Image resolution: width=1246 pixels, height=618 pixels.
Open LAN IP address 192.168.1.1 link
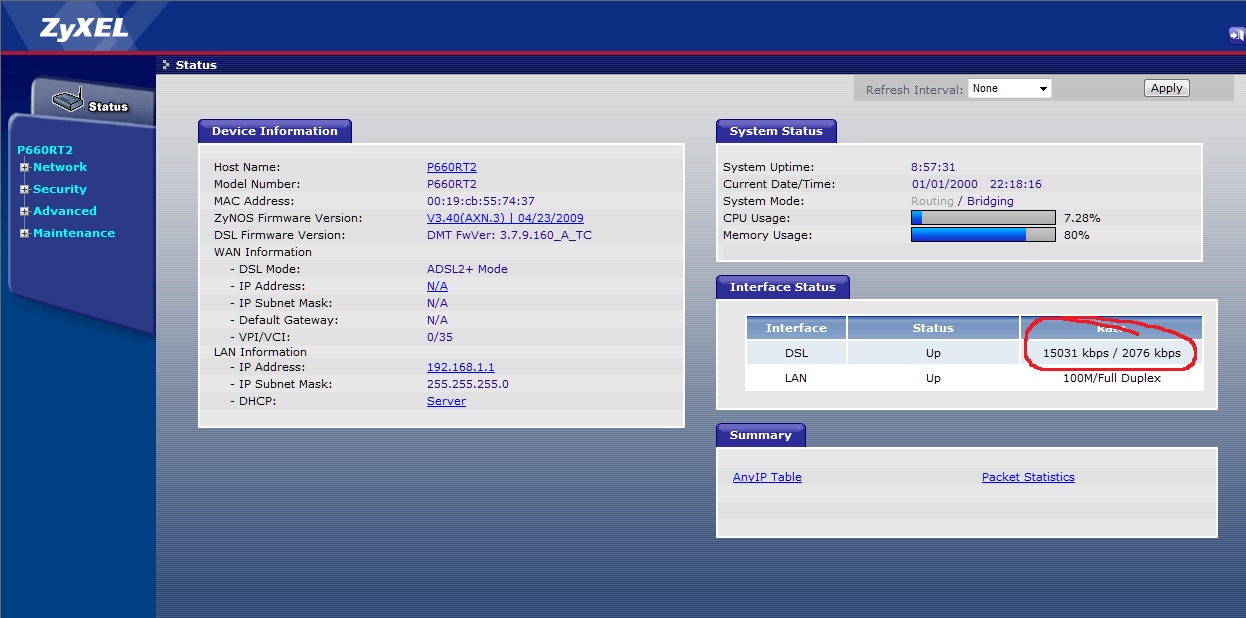click(x=461, y=367)
